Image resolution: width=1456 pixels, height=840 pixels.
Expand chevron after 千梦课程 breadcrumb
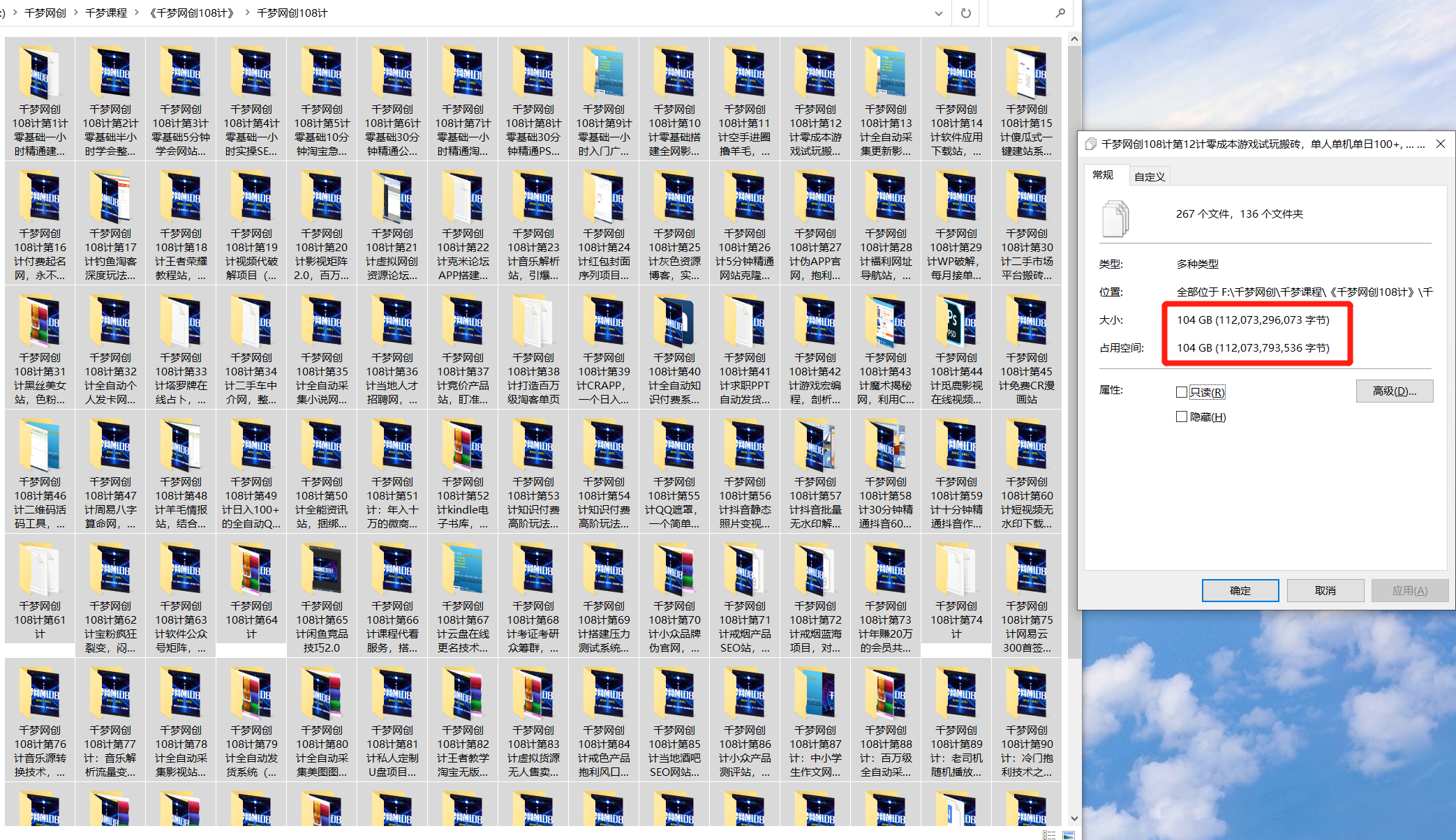point(136,13)
